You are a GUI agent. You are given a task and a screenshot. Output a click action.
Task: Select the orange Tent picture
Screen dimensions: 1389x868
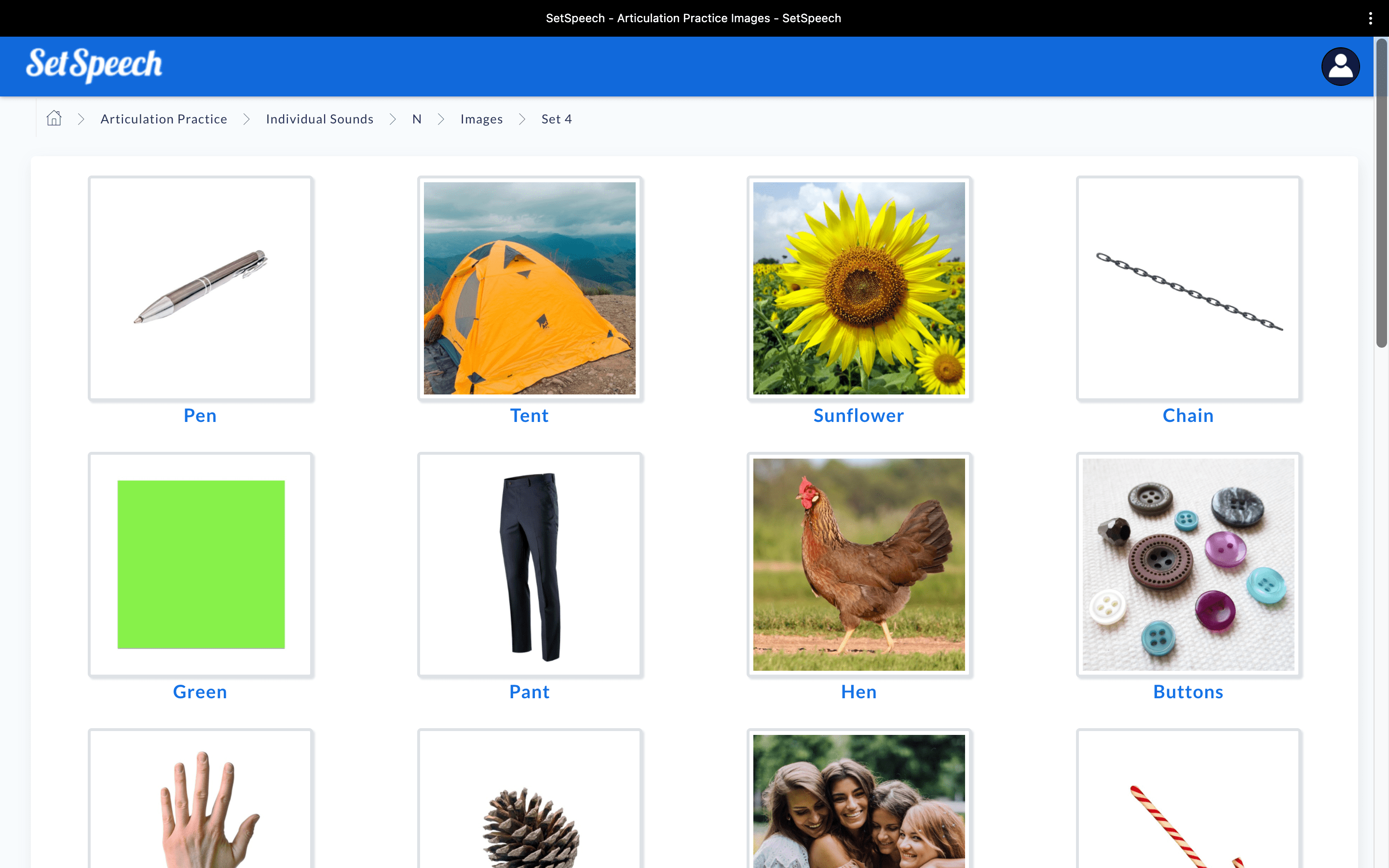[529, 288]
